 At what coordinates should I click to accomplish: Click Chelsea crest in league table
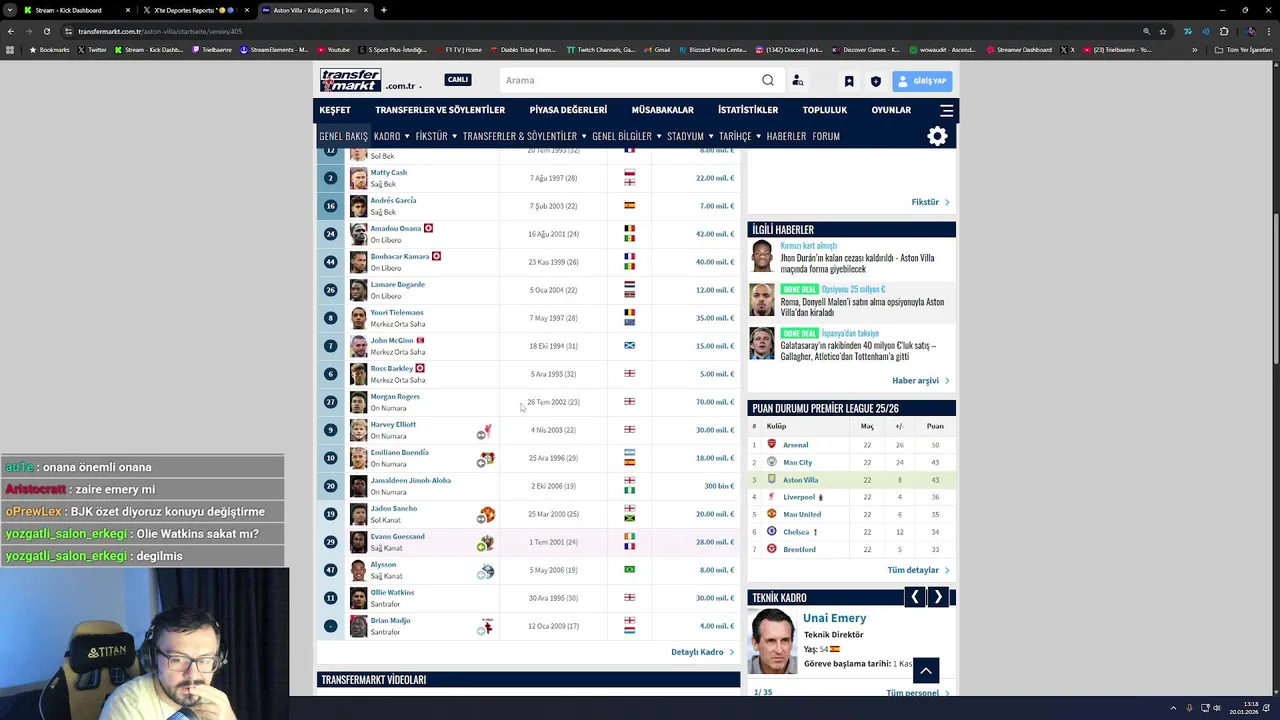point(771,532)
